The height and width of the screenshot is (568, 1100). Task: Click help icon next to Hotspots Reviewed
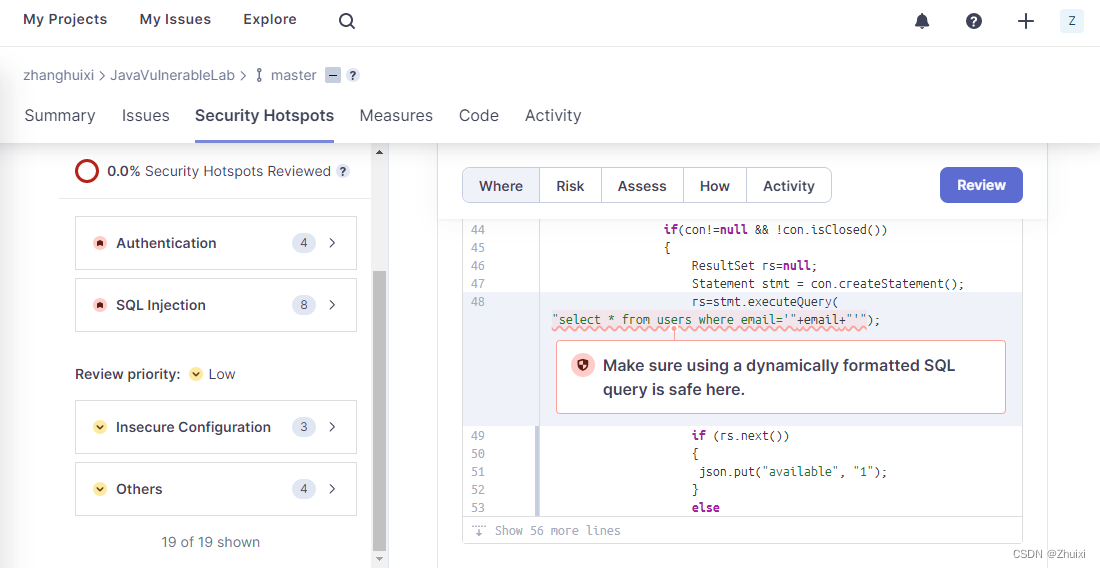343,171
